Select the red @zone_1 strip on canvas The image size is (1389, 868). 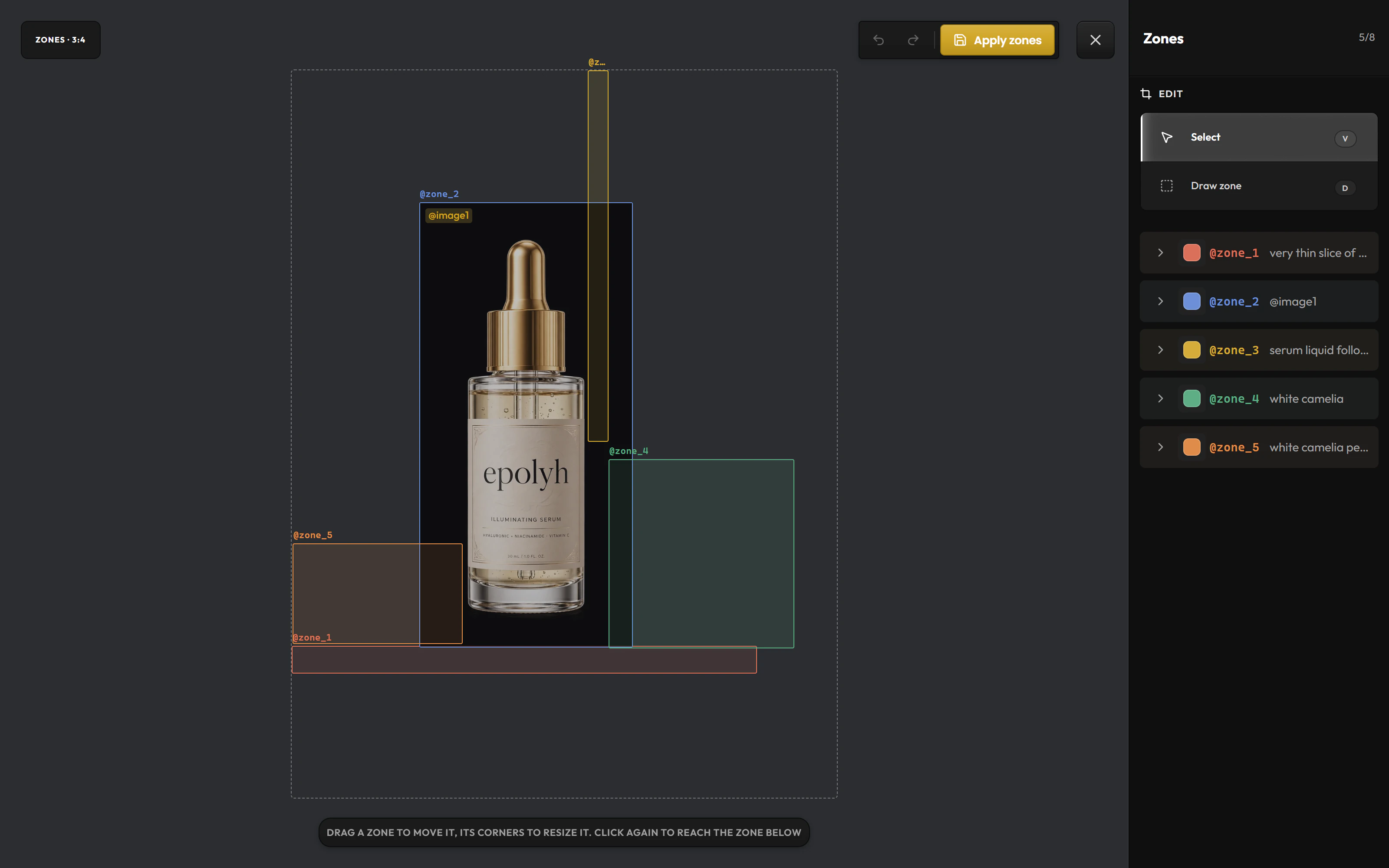524,660
